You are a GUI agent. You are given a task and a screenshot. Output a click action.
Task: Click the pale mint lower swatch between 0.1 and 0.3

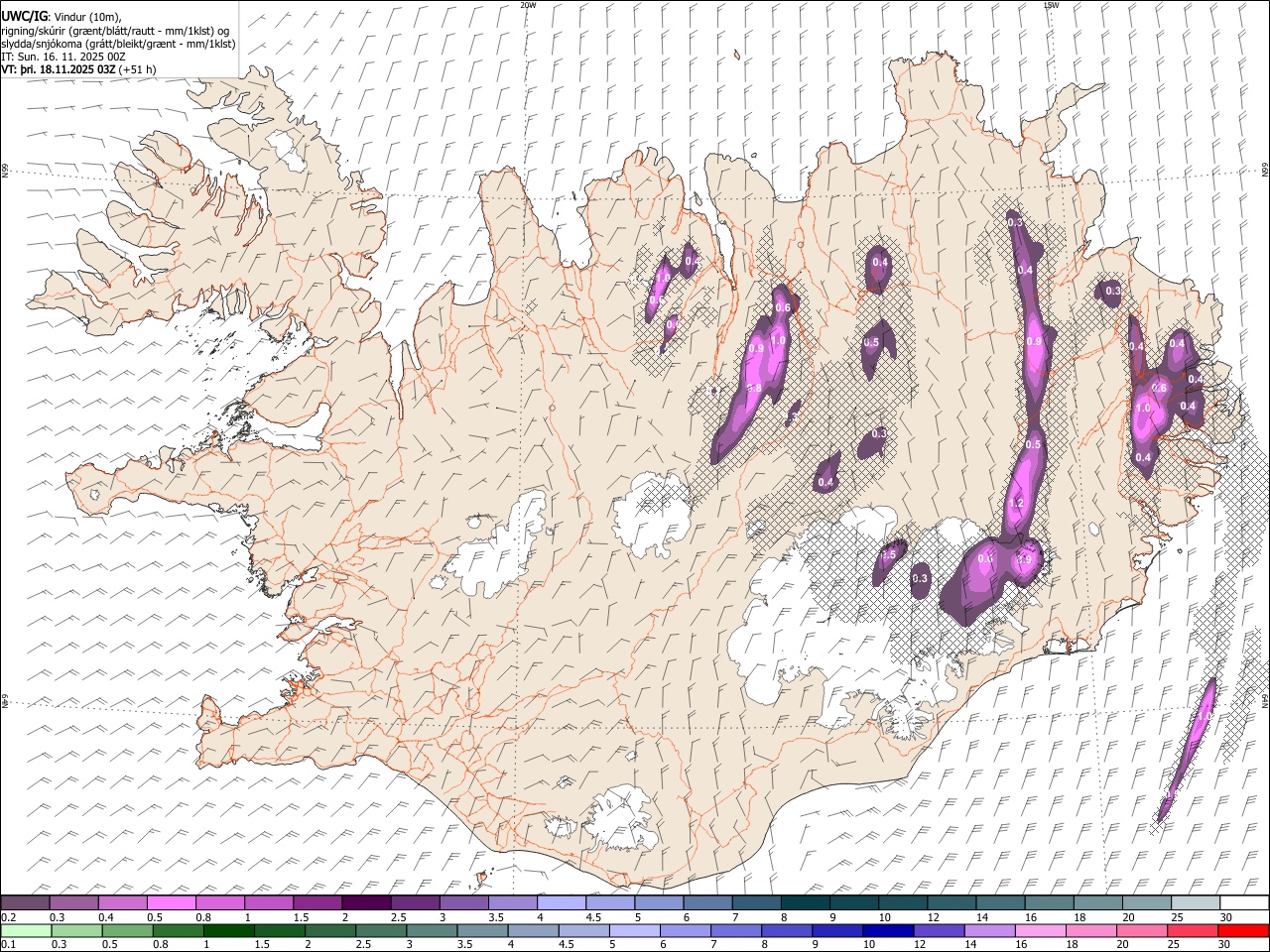coord(25,930)
